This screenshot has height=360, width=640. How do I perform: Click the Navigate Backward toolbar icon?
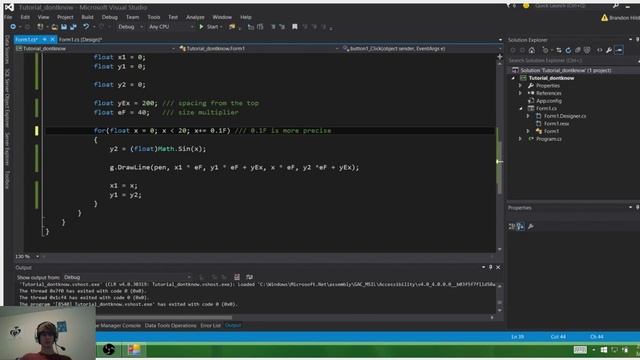(x=13, y=27)
